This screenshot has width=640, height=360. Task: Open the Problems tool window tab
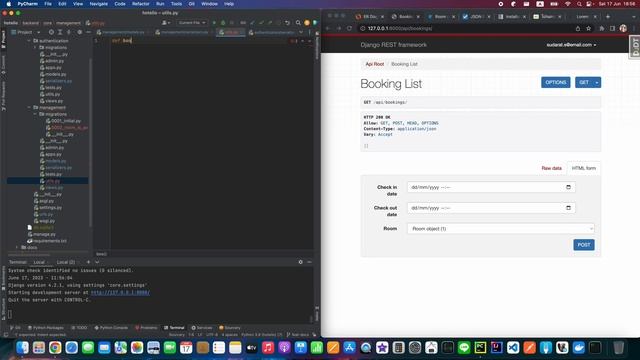[x=146, y=328]
